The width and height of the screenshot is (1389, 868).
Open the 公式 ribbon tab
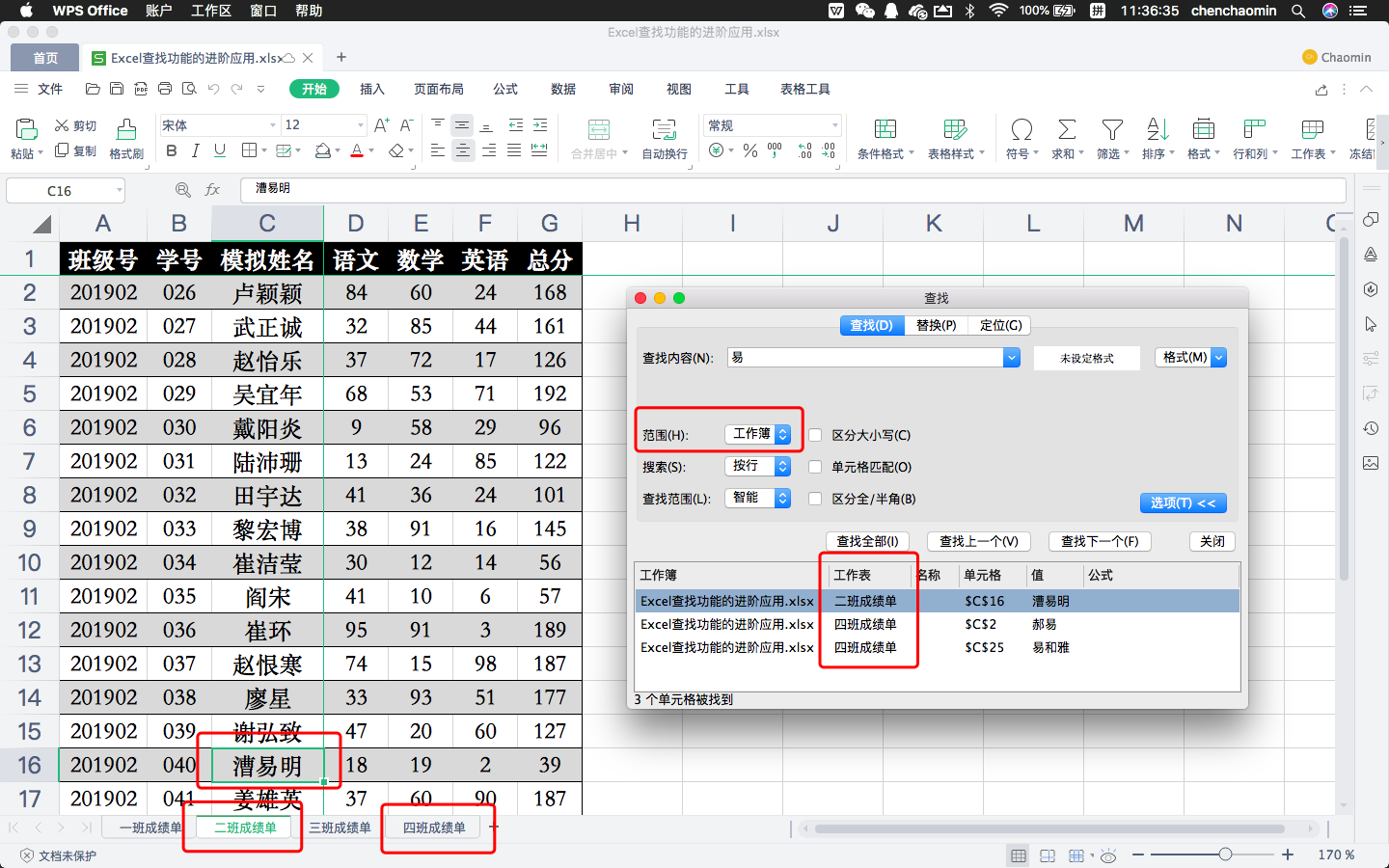pos(505,89)
